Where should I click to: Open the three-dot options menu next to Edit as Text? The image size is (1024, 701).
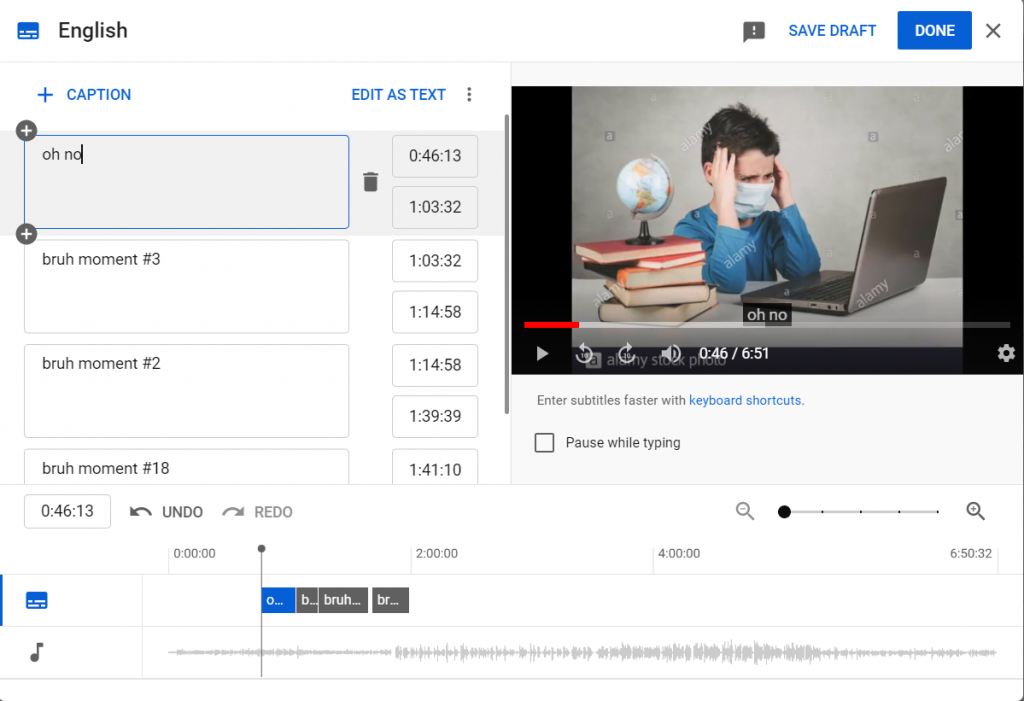tap(469, 95)
